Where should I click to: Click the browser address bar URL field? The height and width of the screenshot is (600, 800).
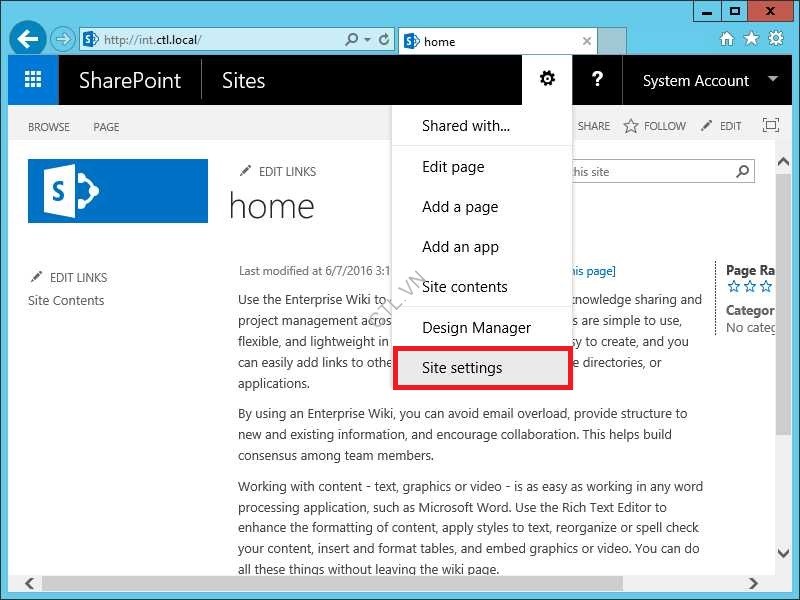(220, 40)
